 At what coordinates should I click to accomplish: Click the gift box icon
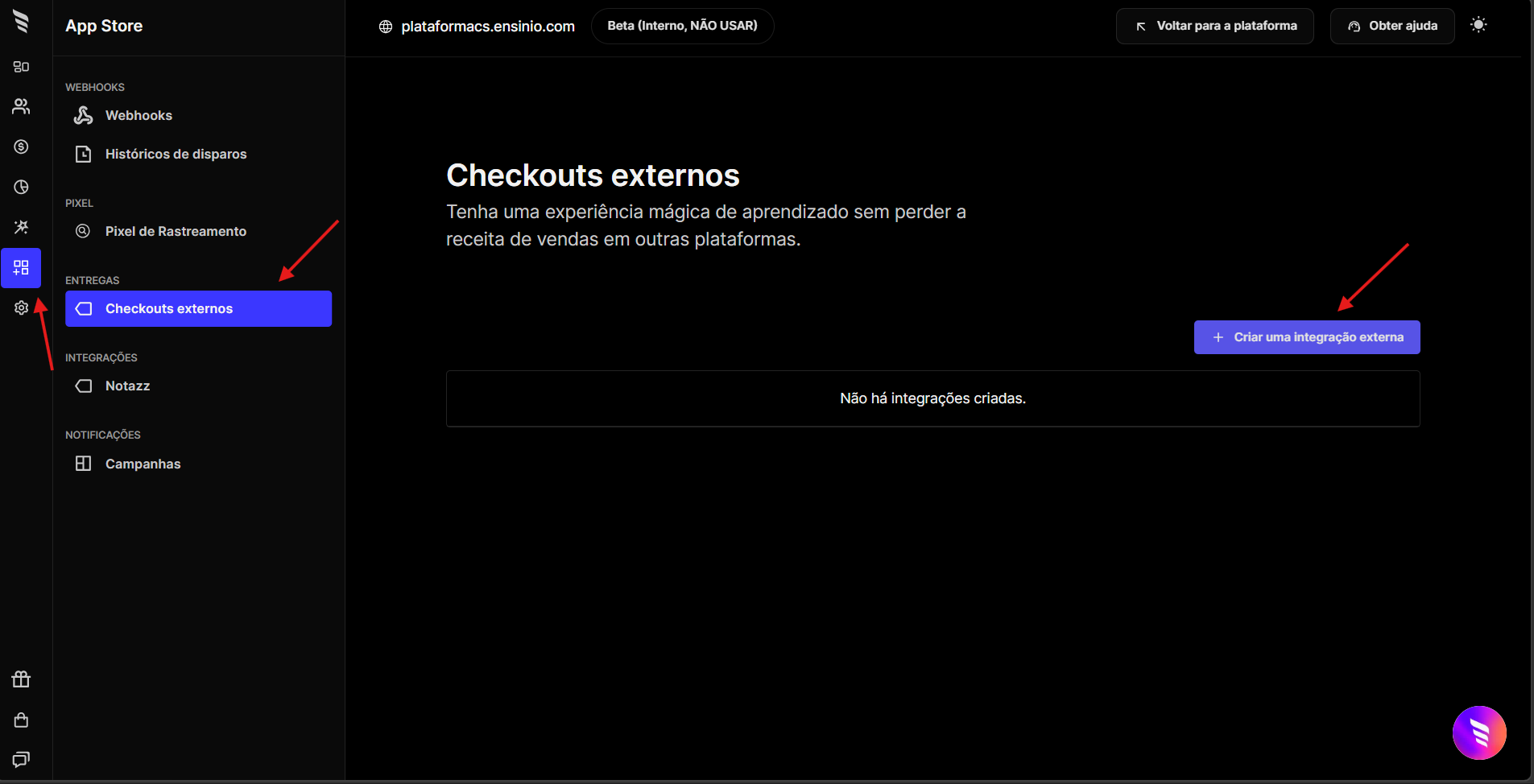click(21, 679)
